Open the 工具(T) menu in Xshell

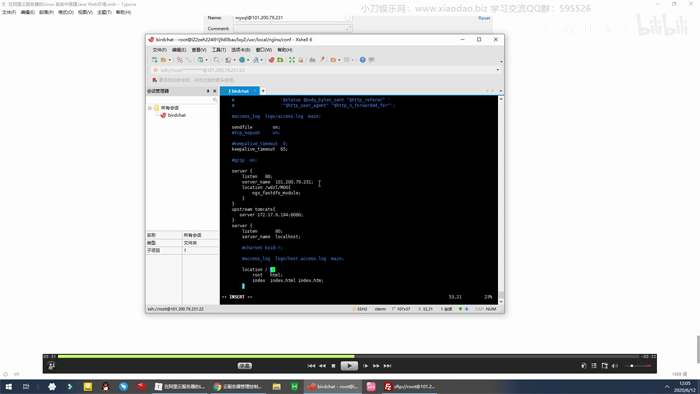[219, 50]
